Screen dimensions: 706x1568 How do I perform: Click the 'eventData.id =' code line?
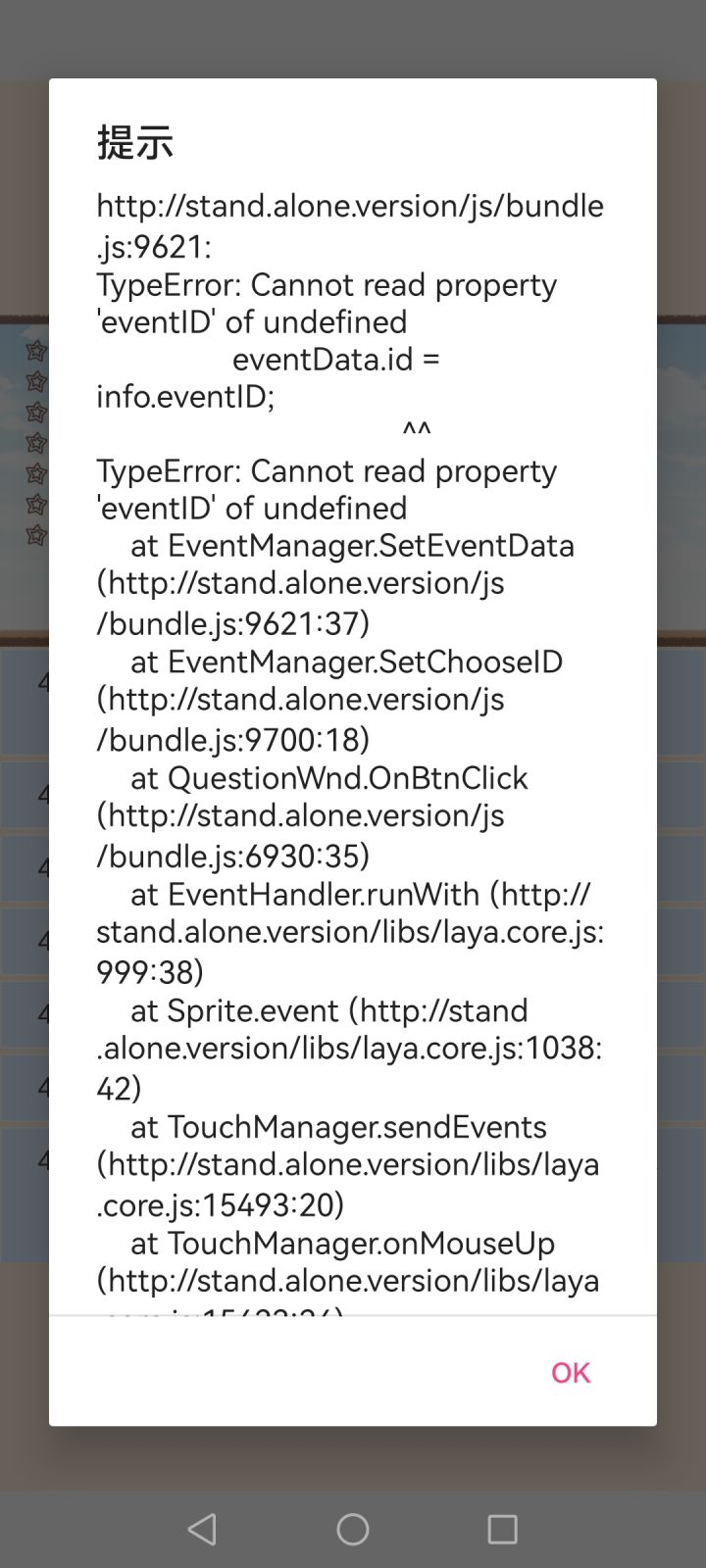tap(335, 359)
